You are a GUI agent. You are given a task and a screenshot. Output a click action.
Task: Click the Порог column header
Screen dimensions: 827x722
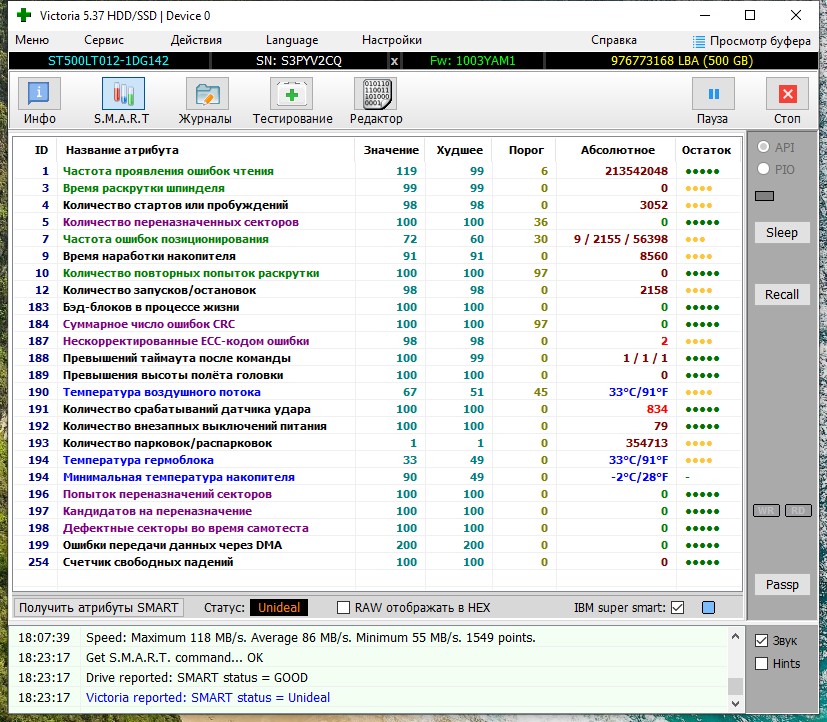526,150
